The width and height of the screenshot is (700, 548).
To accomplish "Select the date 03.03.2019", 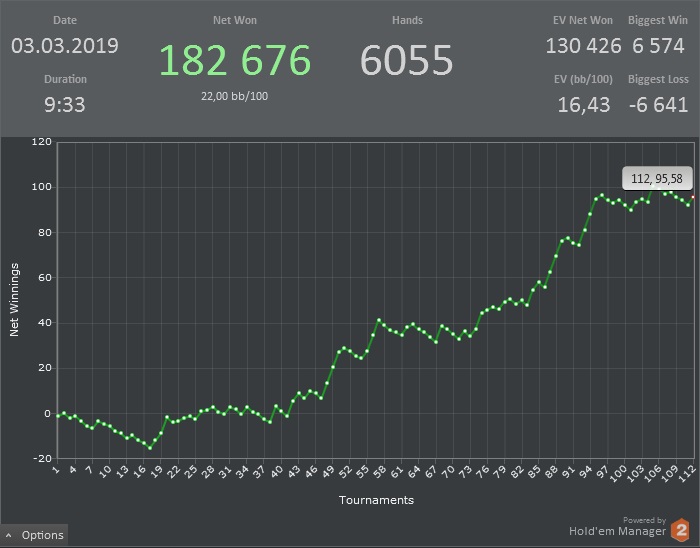I will click(65, 46).
